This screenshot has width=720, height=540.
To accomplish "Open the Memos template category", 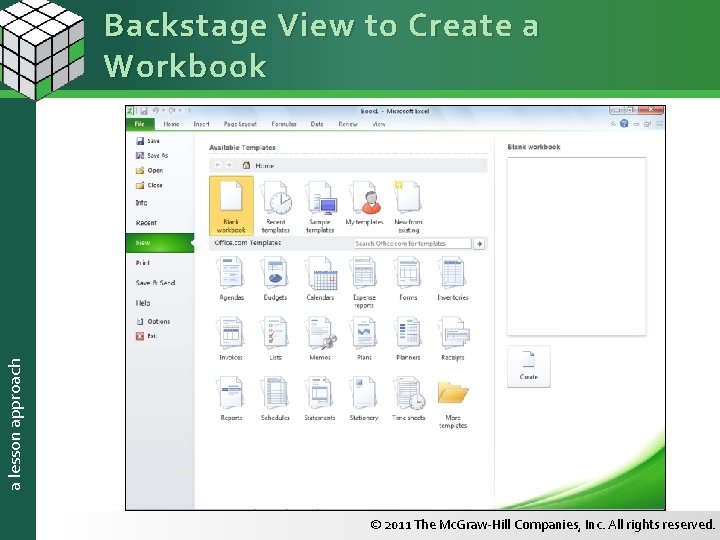I will pyautogui.click(x=320, y=338).
